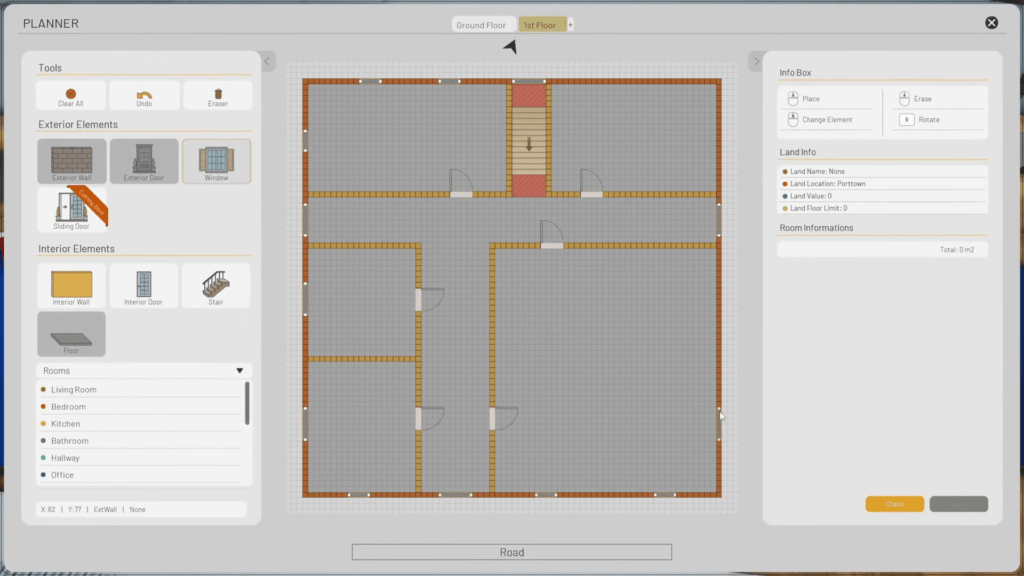
Task: Open the Road editor button
Action: (511, 551)
